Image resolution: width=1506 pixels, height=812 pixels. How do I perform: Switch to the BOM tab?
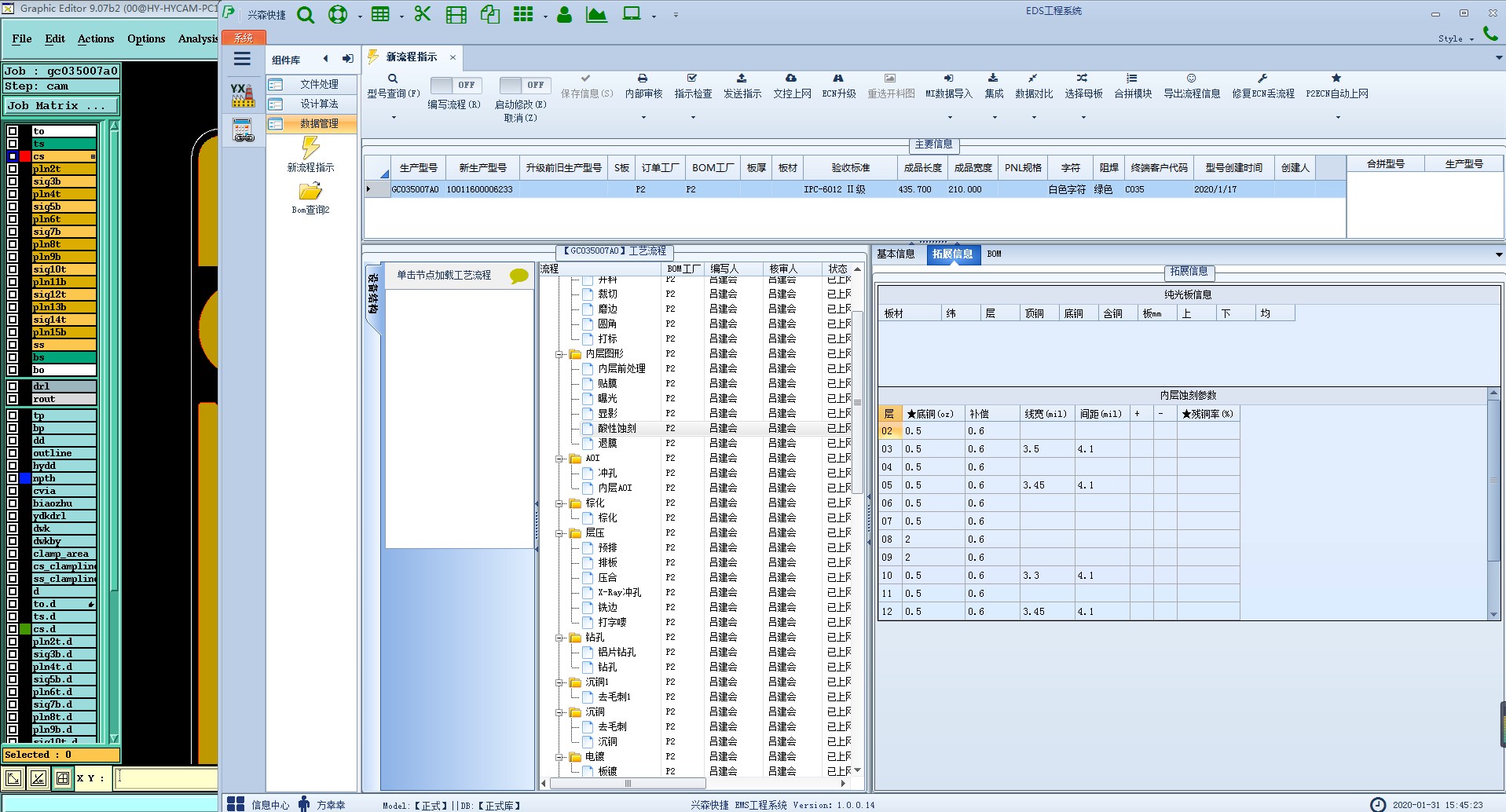pos(994,254)
